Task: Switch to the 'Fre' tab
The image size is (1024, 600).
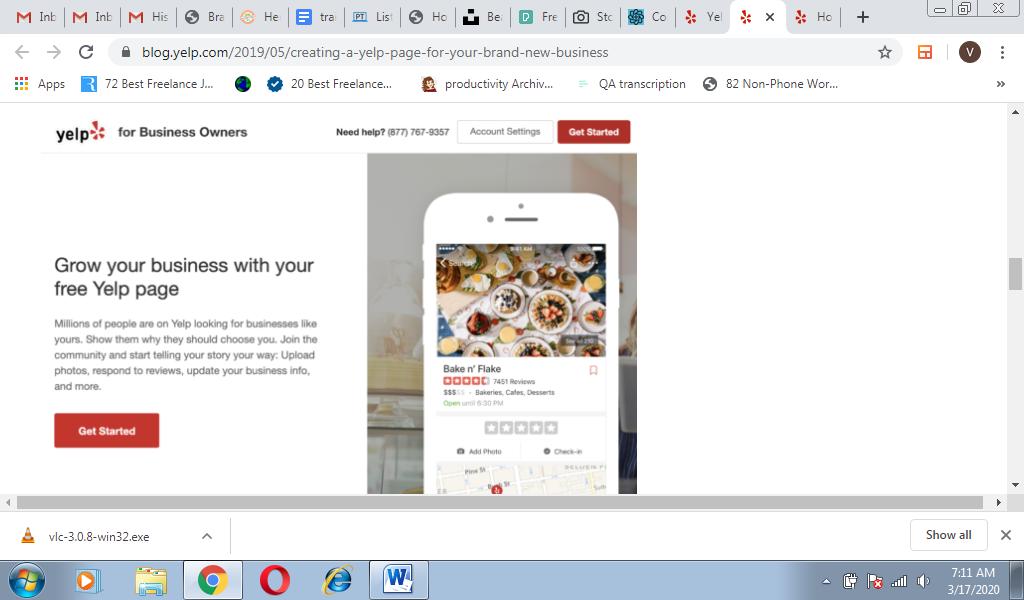Action: [x=539, y=17]
